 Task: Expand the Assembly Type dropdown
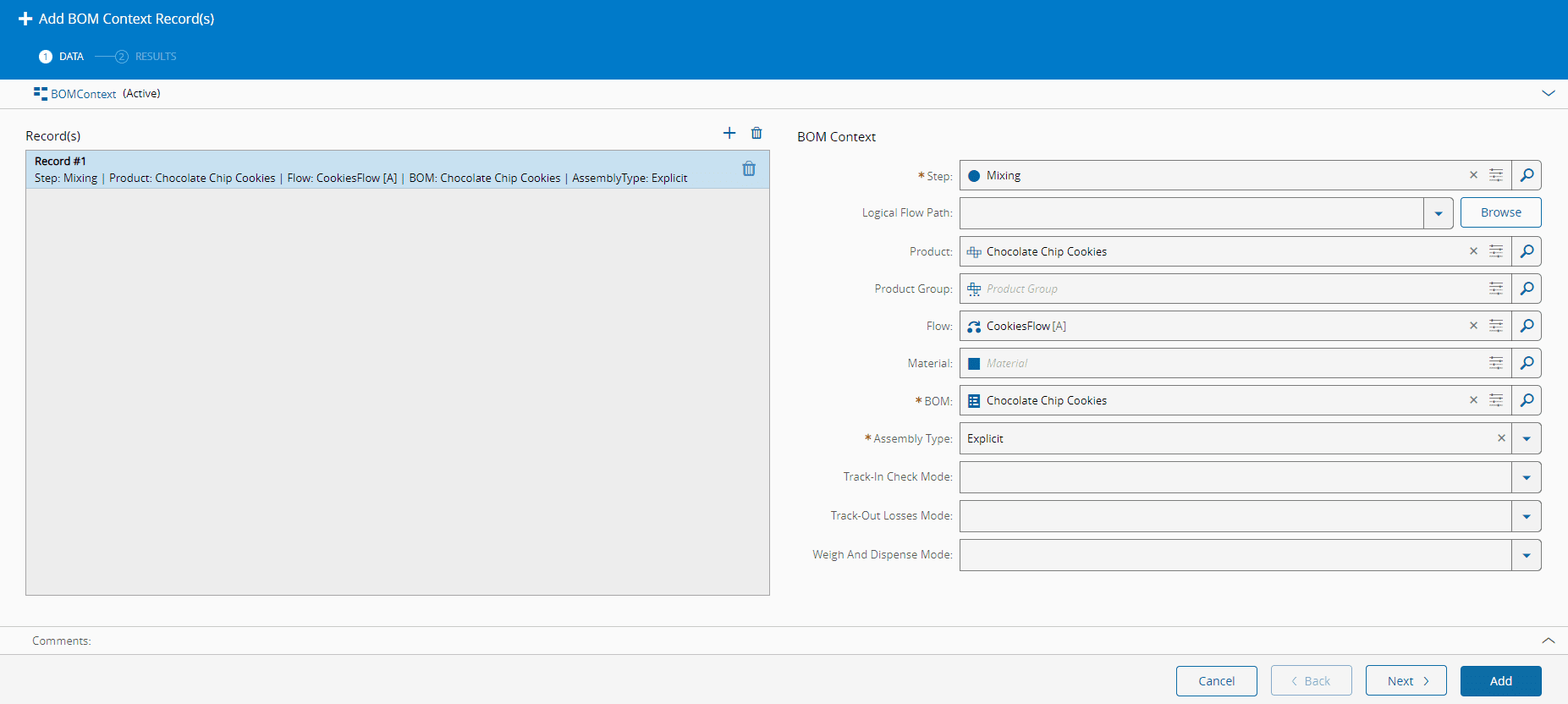1527,438
